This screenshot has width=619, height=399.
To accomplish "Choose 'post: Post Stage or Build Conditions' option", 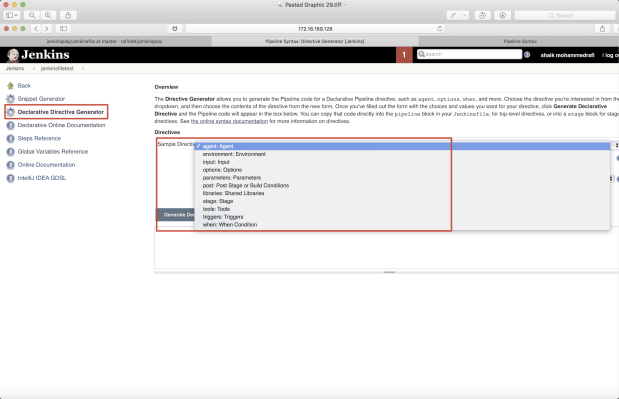I will pyautogui.click(x=246, y=185).
